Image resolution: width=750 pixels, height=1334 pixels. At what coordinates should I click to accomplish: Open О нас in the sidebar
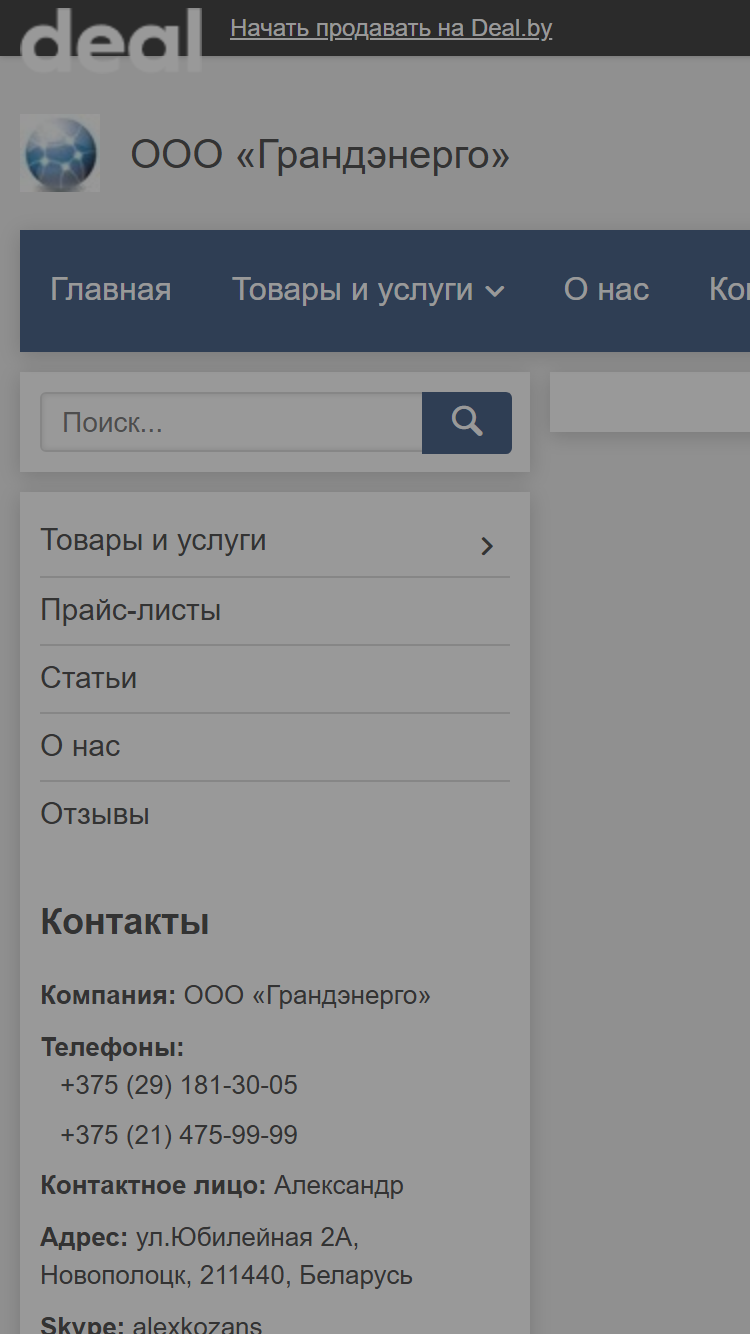(80, 746)
